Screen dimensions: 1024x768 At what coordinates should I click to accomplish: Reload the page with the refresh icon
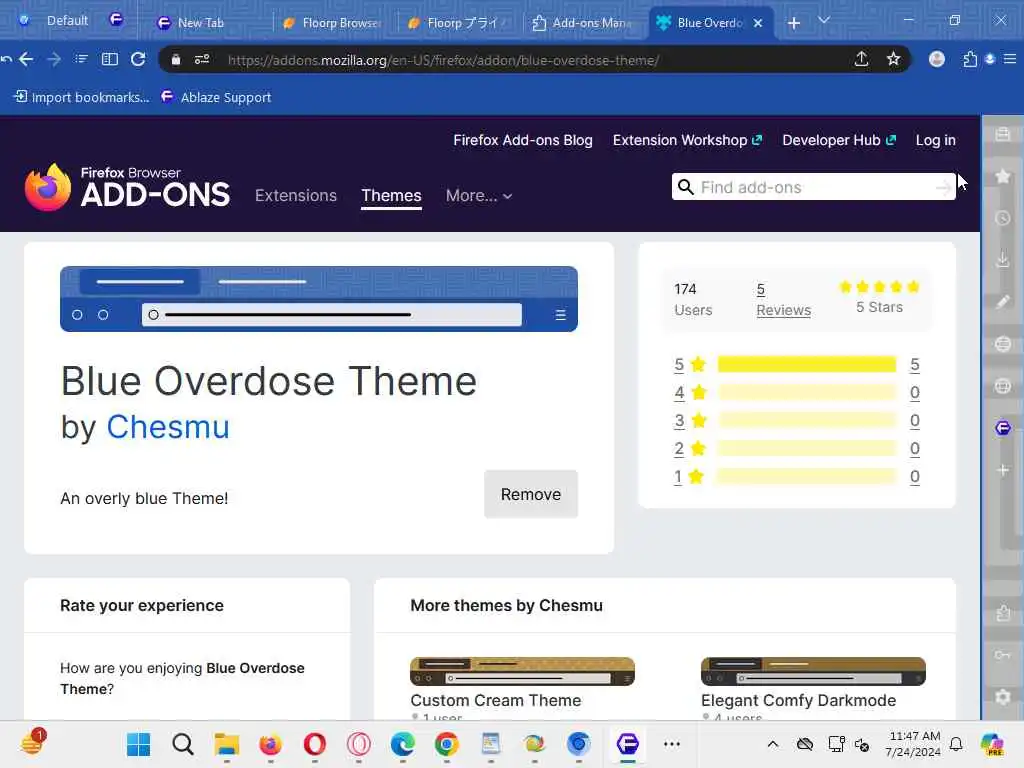coord(138,59)
